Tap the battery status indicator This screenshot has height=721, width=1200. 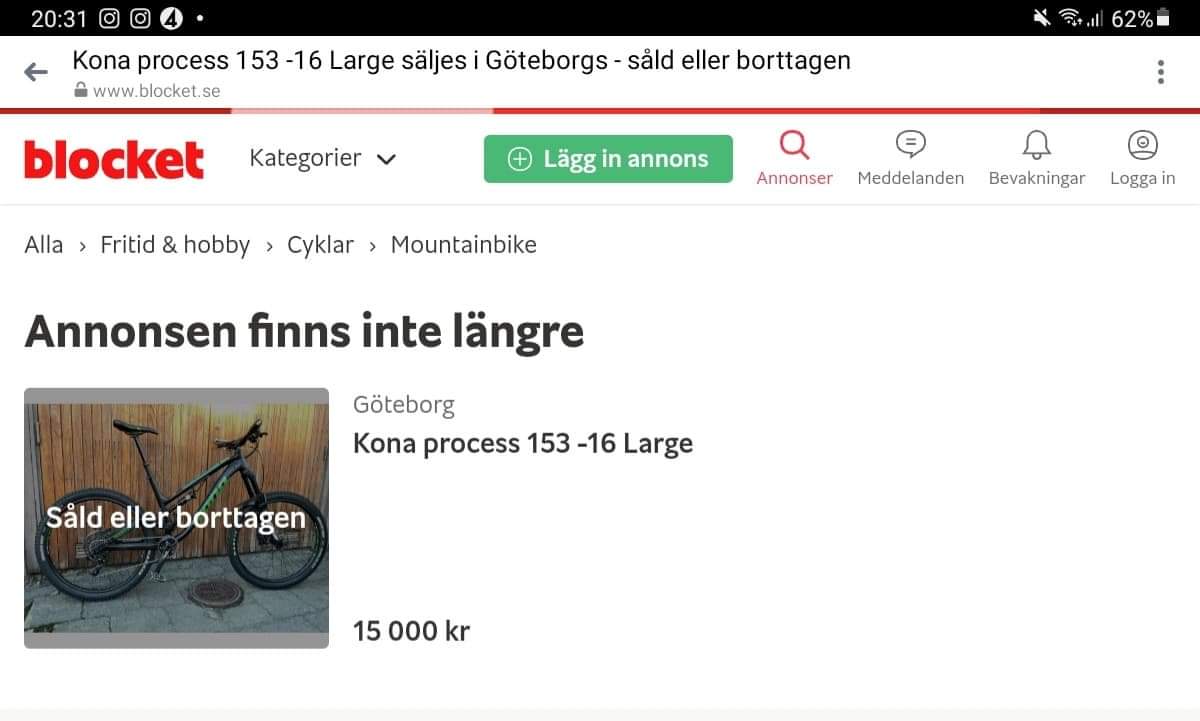[1163, 18]
